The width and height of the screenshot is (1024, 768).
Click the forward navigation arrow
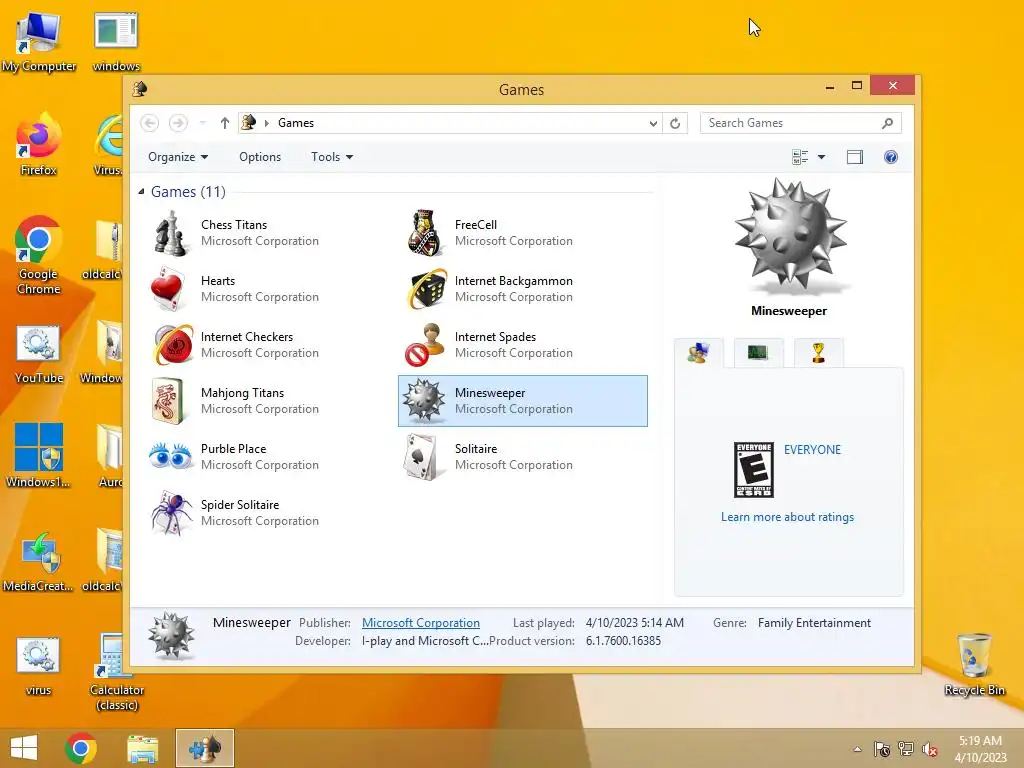click(178, 123)
